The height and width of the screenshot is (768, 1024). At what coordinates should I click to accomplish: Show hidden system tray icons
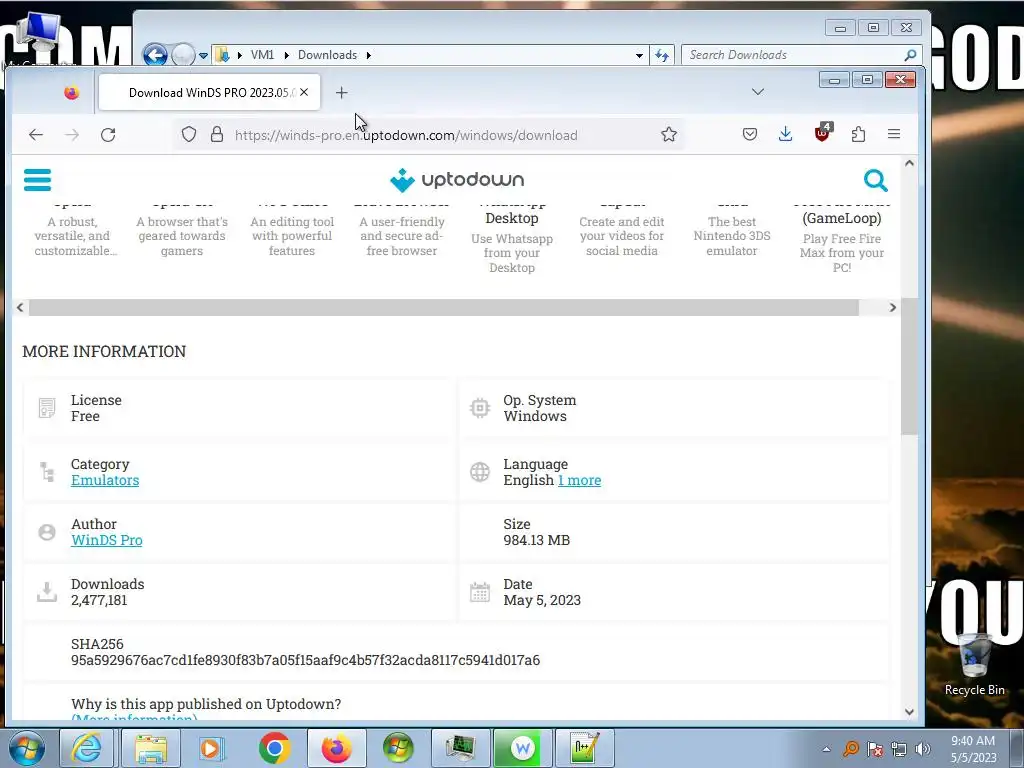pyautogui.click(x=826, y=749)
